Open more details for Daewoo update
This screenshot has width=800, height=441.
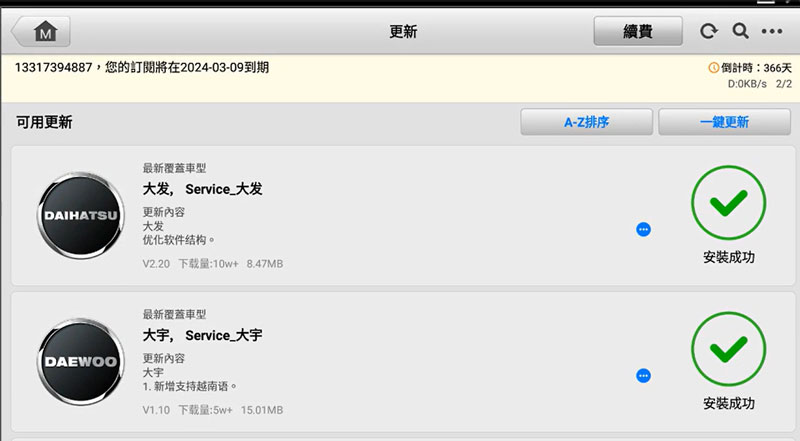pos(643,376)
